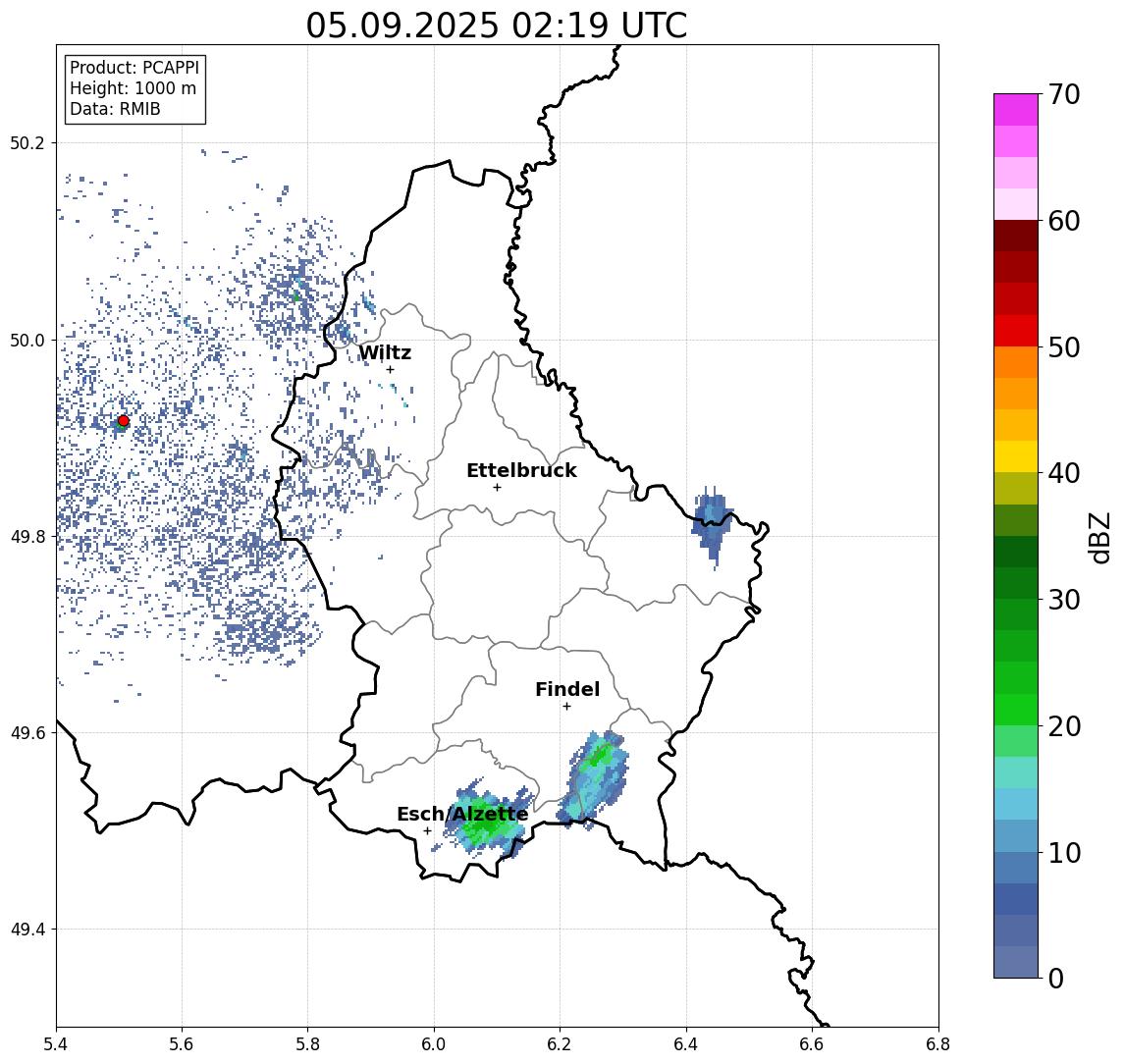1124x1064 pixels.
Task: Click the 'Data: RMIB' info line
Action: coord(115,109)
